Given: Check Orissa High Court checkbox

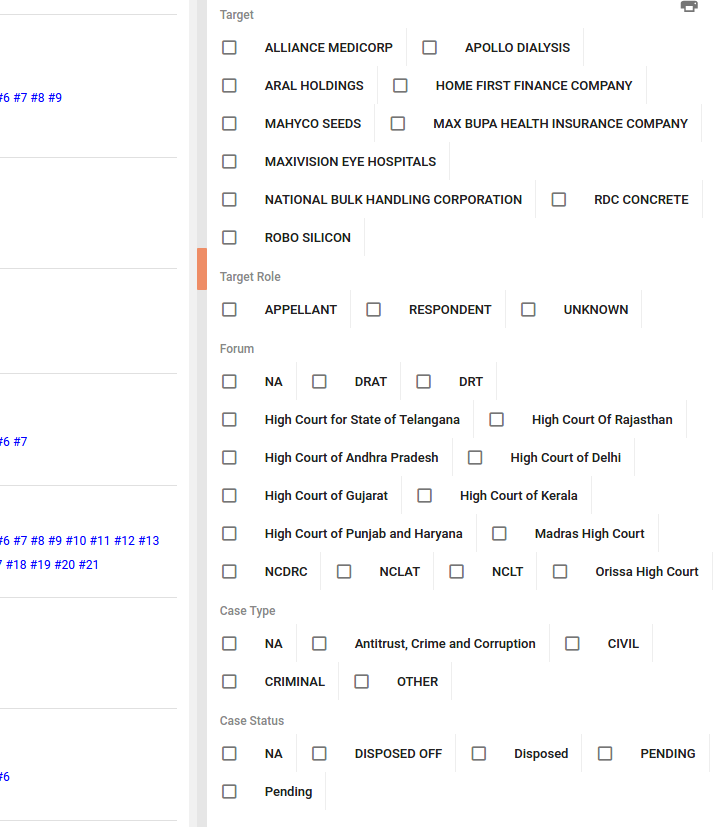Looking at the screenshot, I should coord(560,571).
